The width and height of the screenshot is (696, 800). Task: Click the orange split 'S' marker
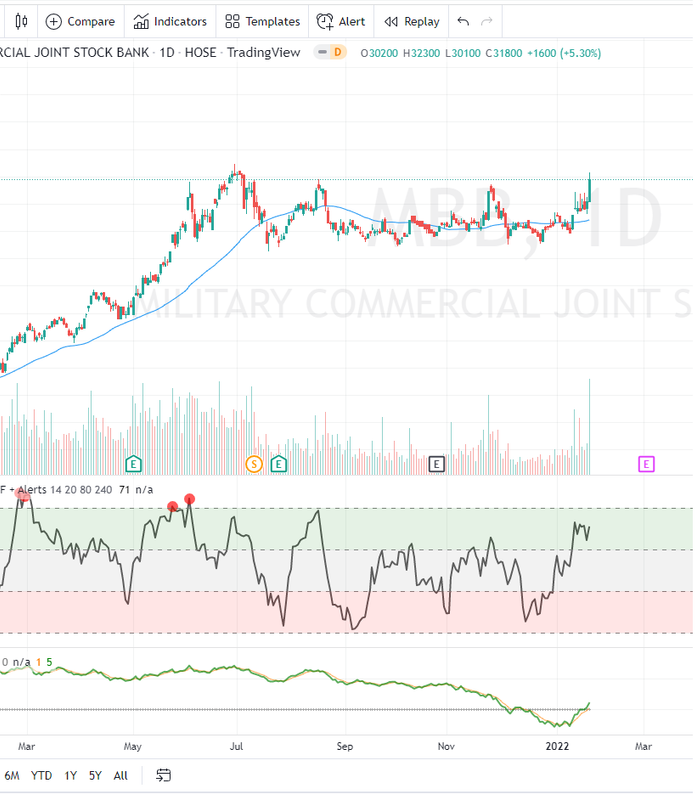tap(254, 465)
